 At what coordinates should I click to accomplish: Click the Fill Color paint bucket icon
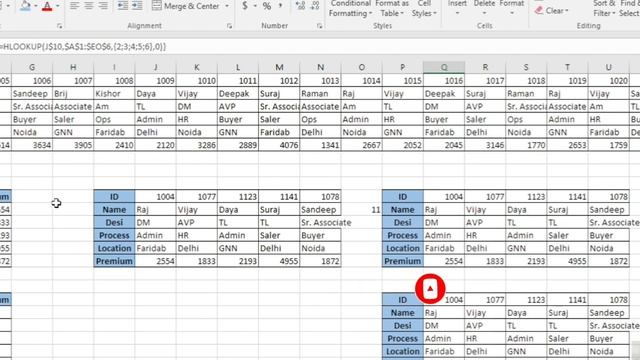point(25,6)
